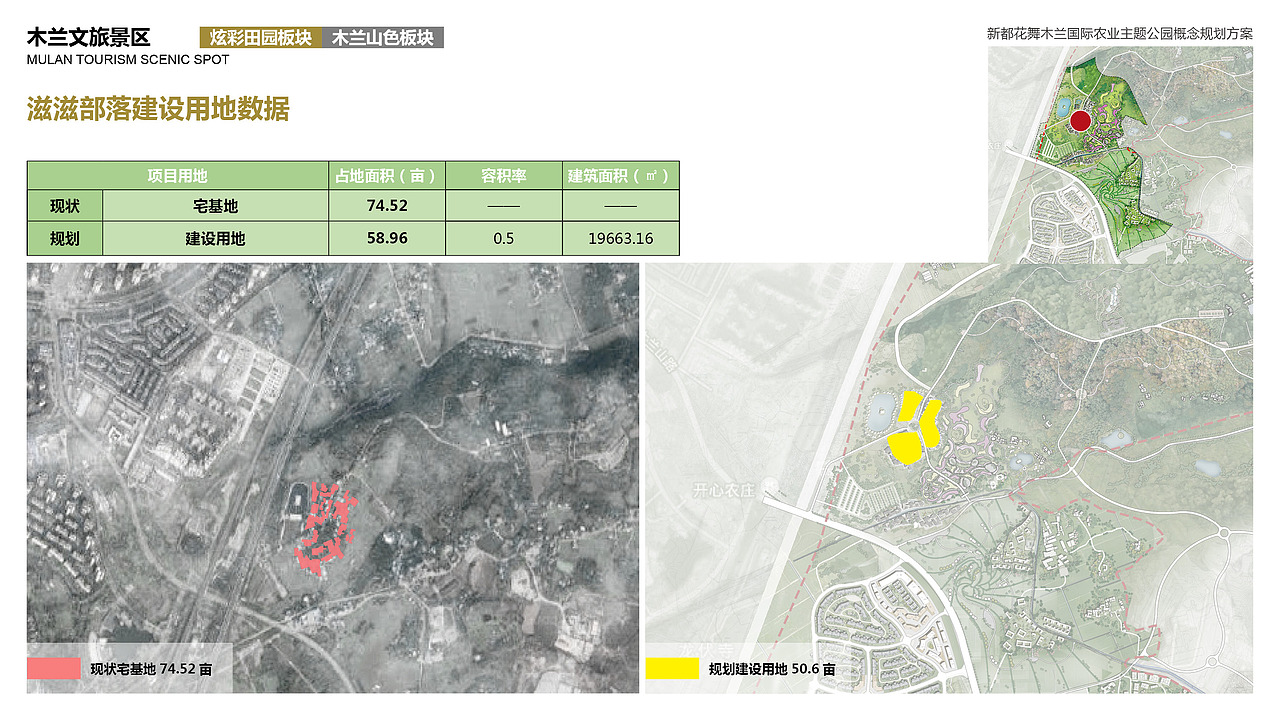Image resolution: width=1280 pixels, height=720 pixels.
Task: Click the 宅基地 table cell
Action: 216,207
